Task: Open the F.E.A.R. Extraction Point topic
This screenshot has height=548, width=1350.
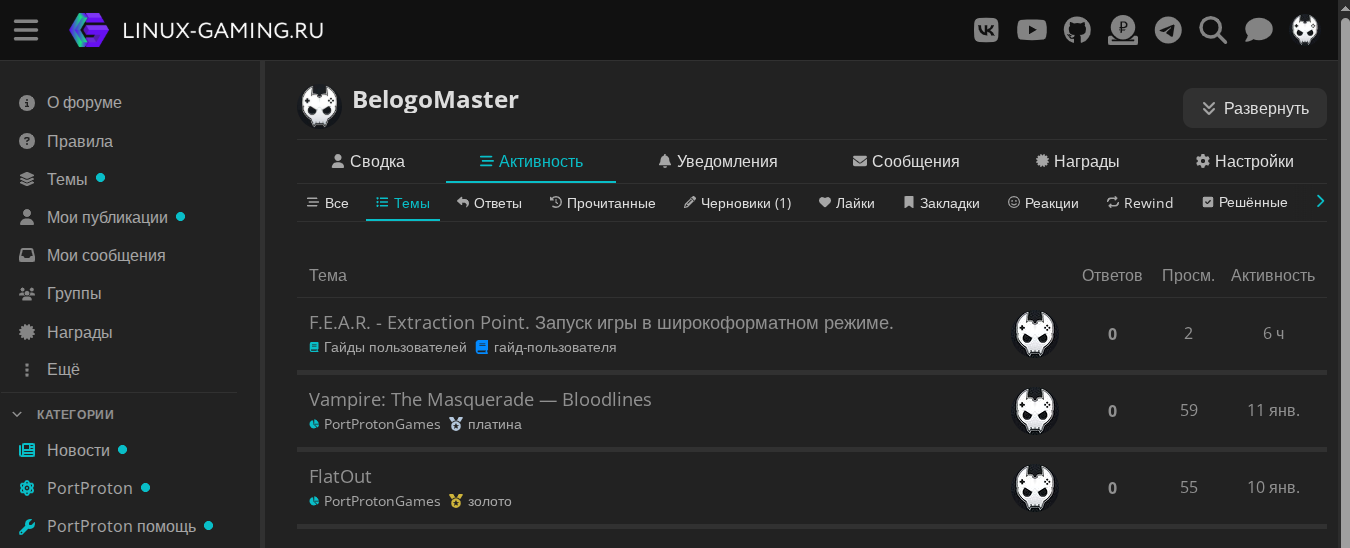Action: (600, 323)
